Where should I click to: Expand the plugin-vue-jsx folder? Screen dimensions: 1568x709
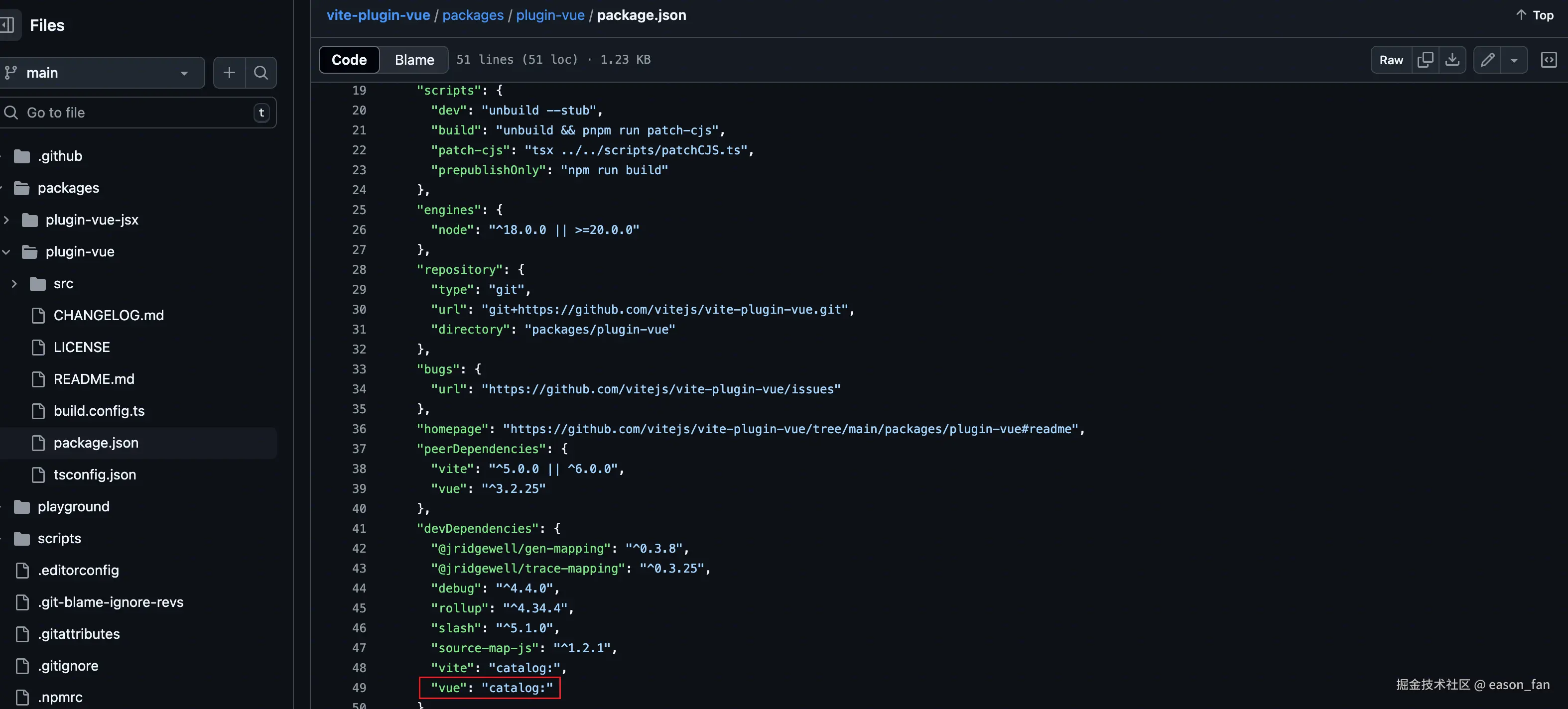6,220
